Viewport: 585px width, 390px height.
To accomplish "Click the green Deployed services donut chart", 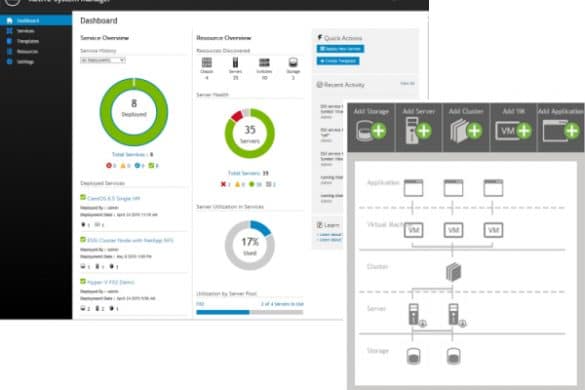I will pos(134,111).
